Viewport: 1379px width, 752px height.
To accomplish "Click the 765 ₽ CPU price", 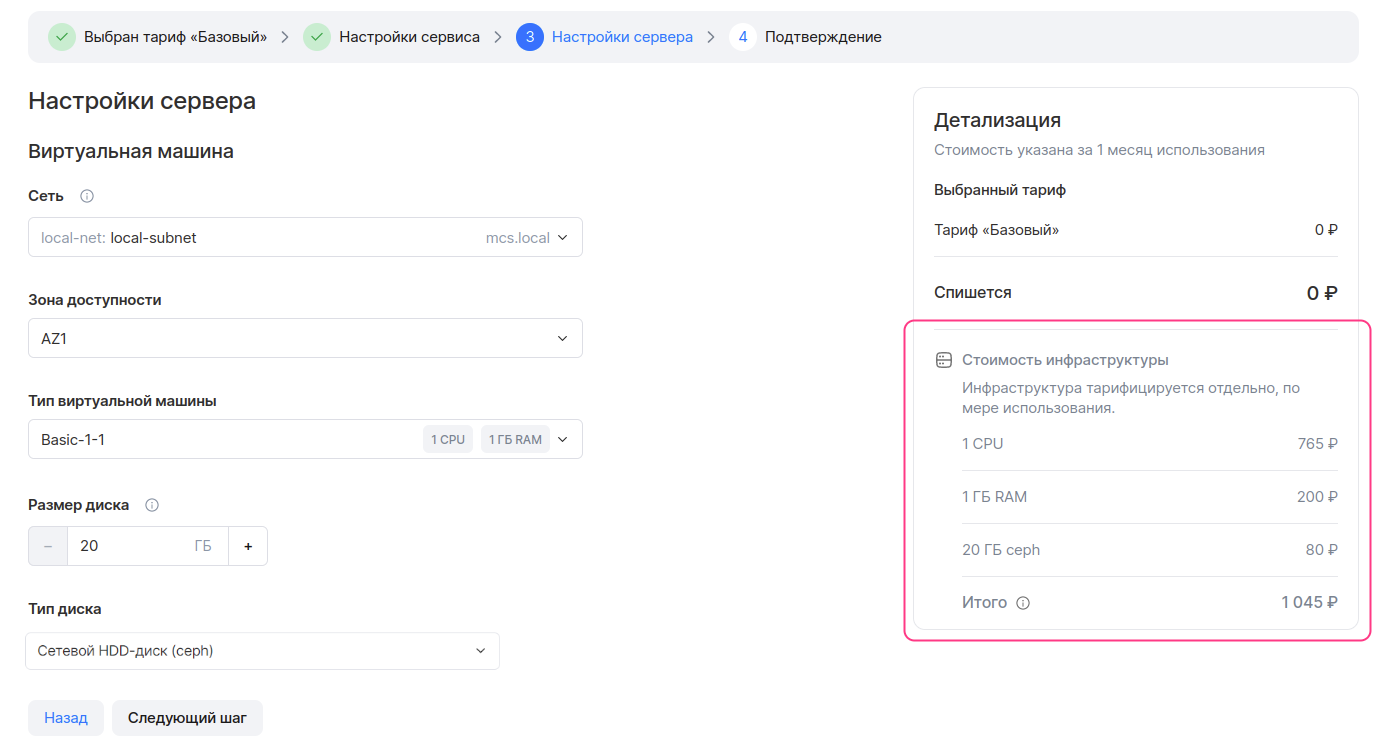I will click(x=1317, y=444).
